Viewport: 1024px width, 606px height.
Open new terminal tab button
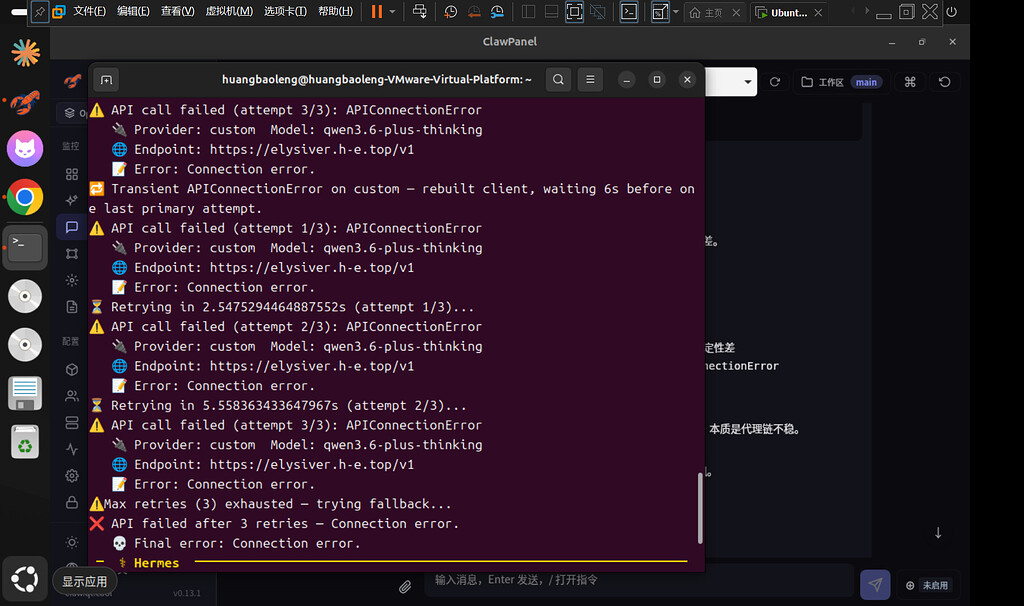click(106, 80)
